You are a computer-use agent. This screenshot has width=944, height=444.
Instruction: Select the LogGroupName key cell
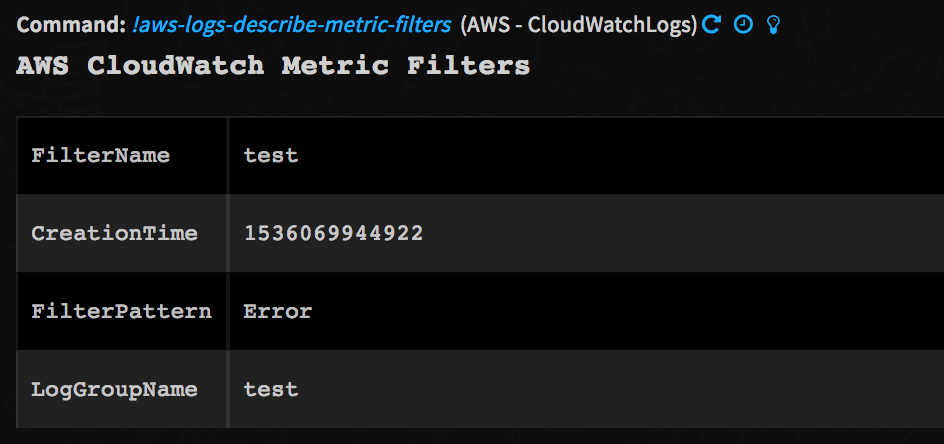point(114,389)
